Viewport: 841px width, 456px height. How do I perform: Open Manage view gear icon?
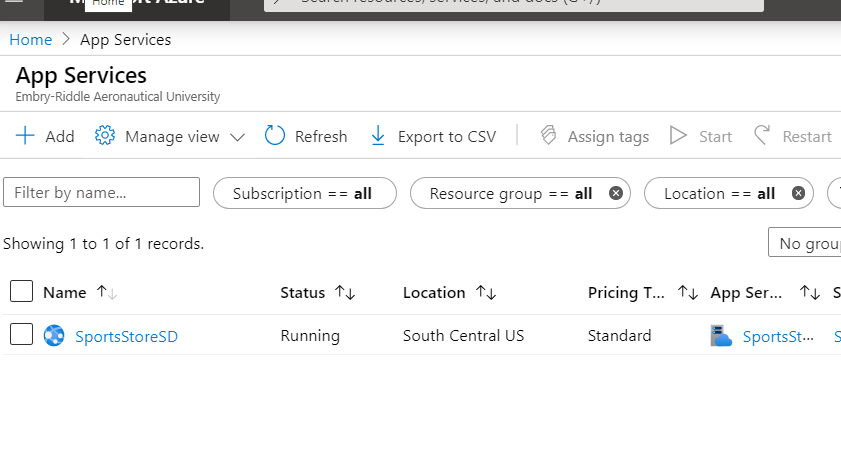(x=105, y=136)
